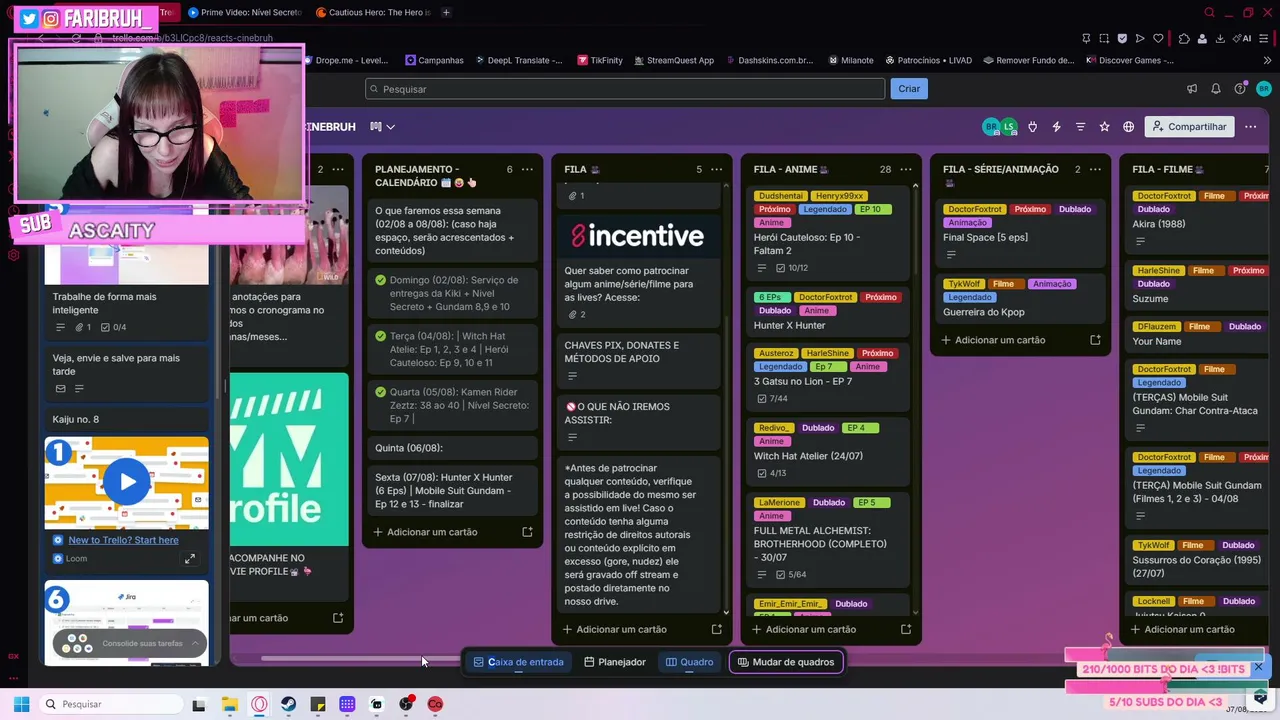Viewport: 1280px width, 720px height.
Task: Open board visibility globe icon
Action: tap(1128, 127)
